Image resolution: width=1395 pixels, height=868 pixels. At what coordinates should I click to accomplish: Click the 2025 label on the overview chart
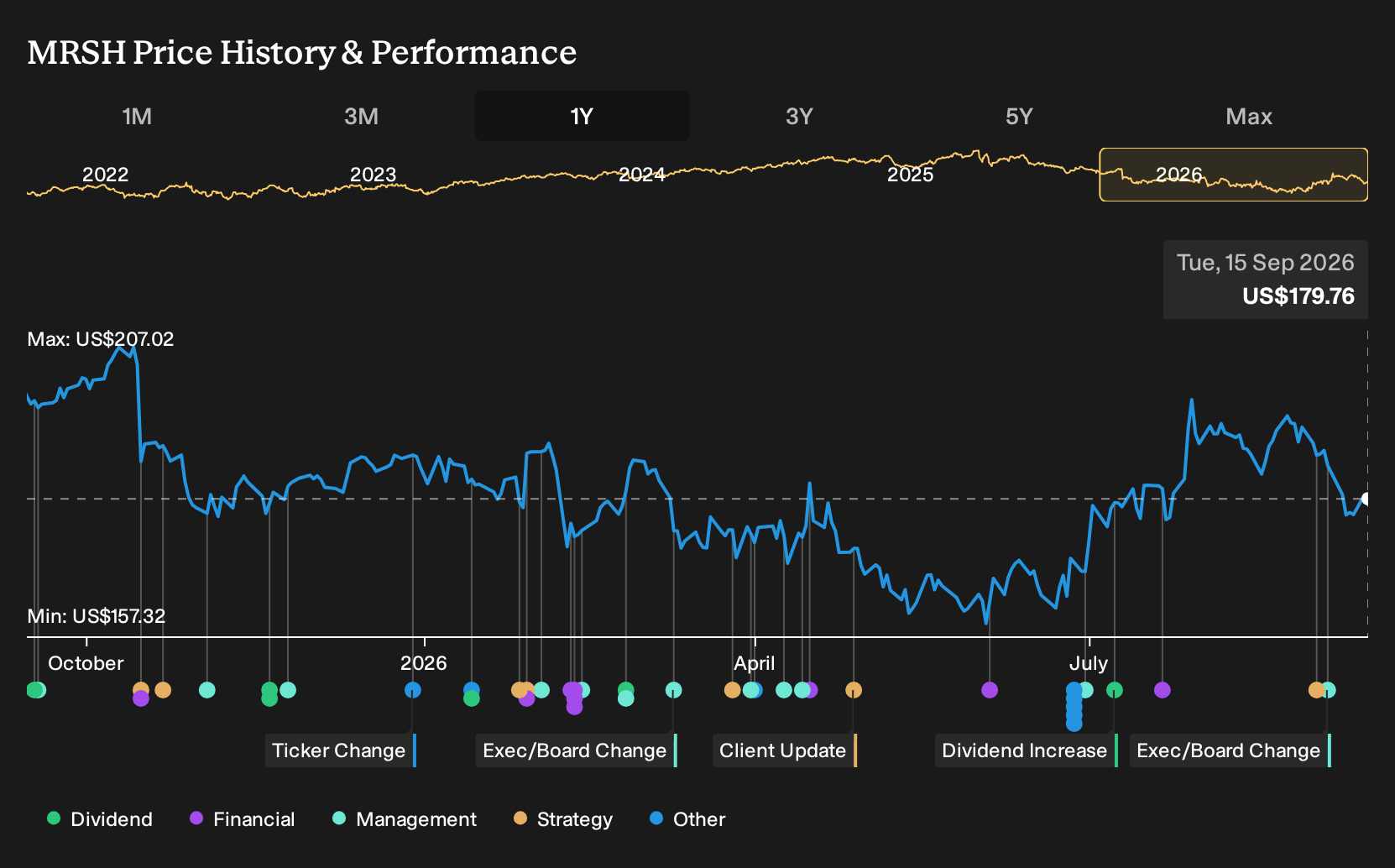[x=911, y=175]
